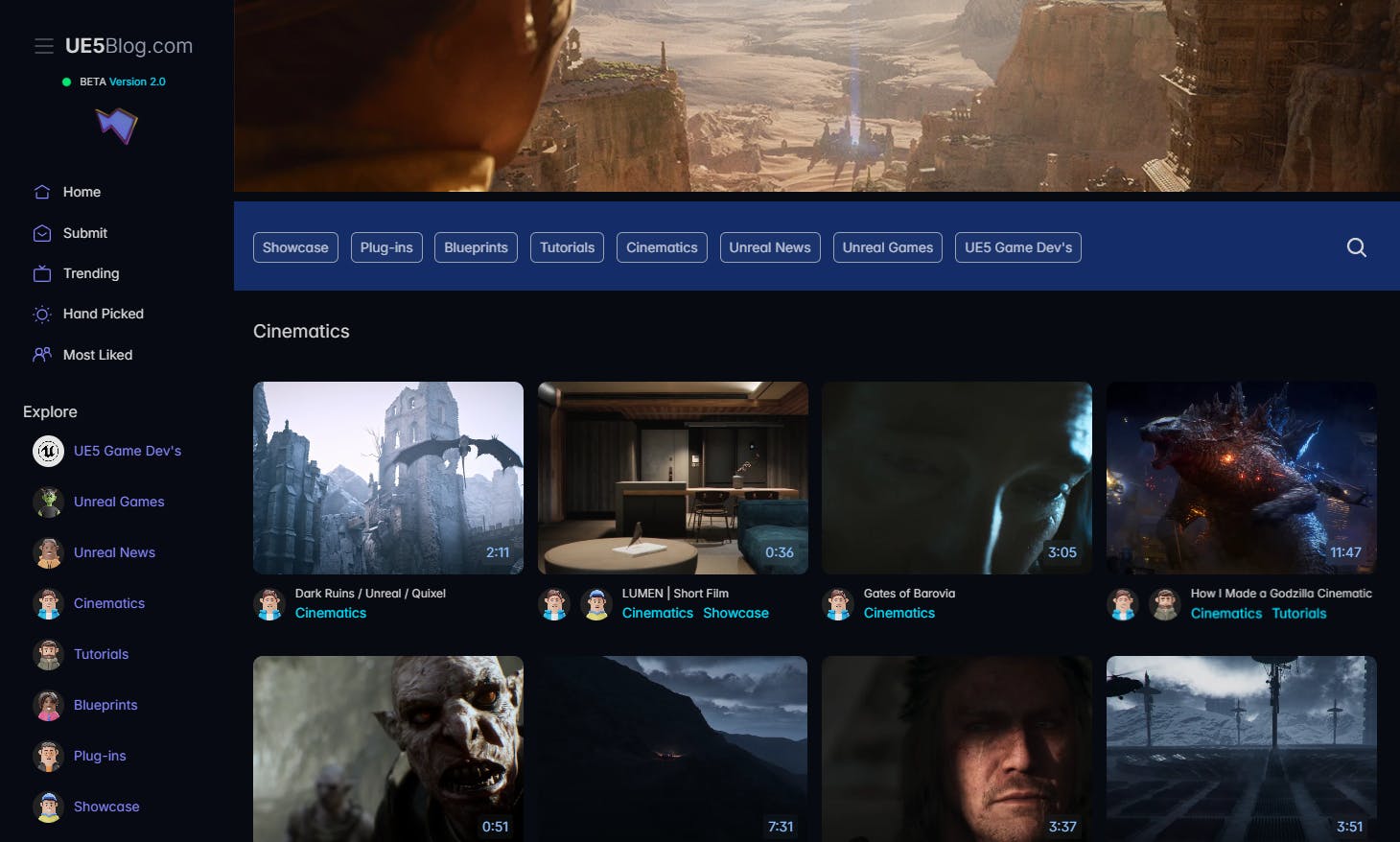This screenshot has width=1400, height=842.
Task: Click Cinematics tag under Godzilla Cinematic
Action: [x=1226, y=614]
